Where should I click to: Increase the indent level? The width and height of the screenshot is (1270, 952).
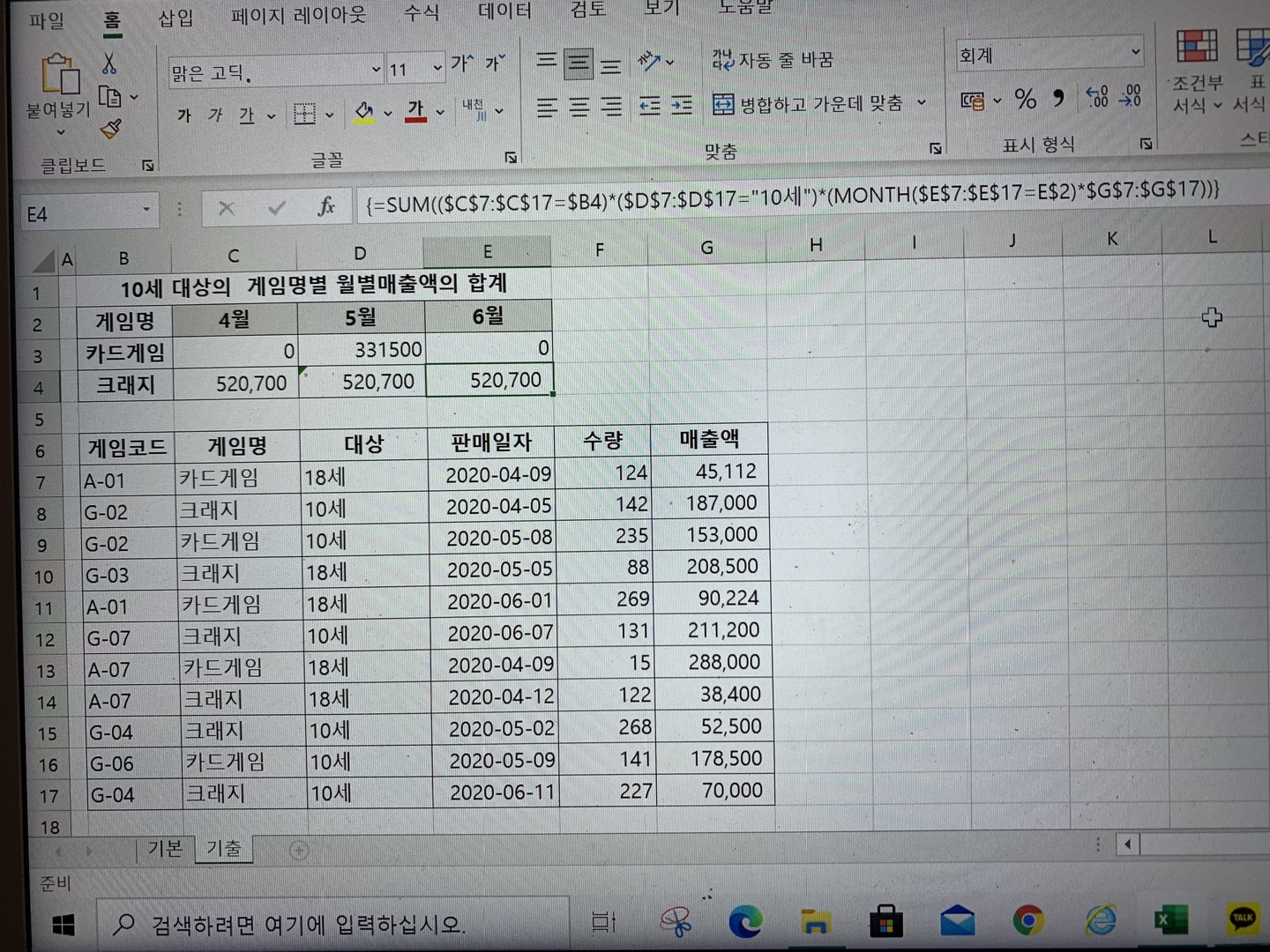(x=682, y=107)
